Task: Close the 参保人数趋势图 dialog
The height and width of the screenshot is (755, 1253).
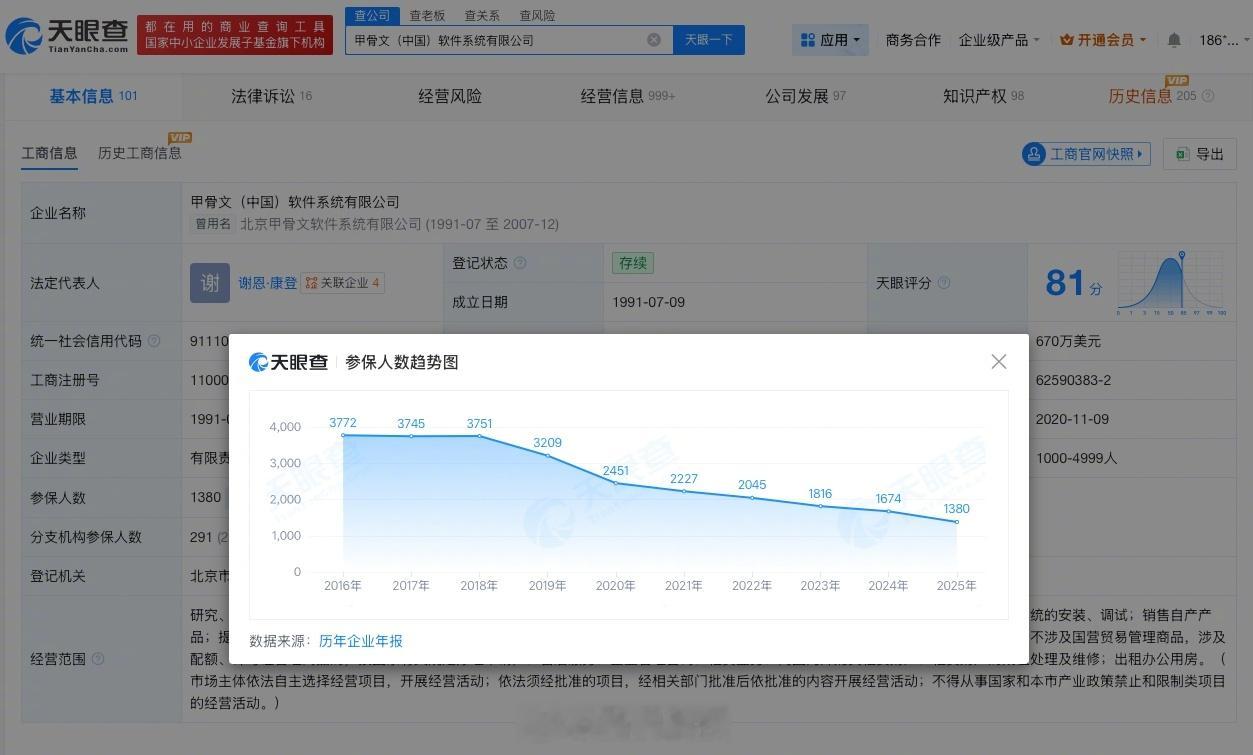Action: pyautogui.click(x=998, y=362)
